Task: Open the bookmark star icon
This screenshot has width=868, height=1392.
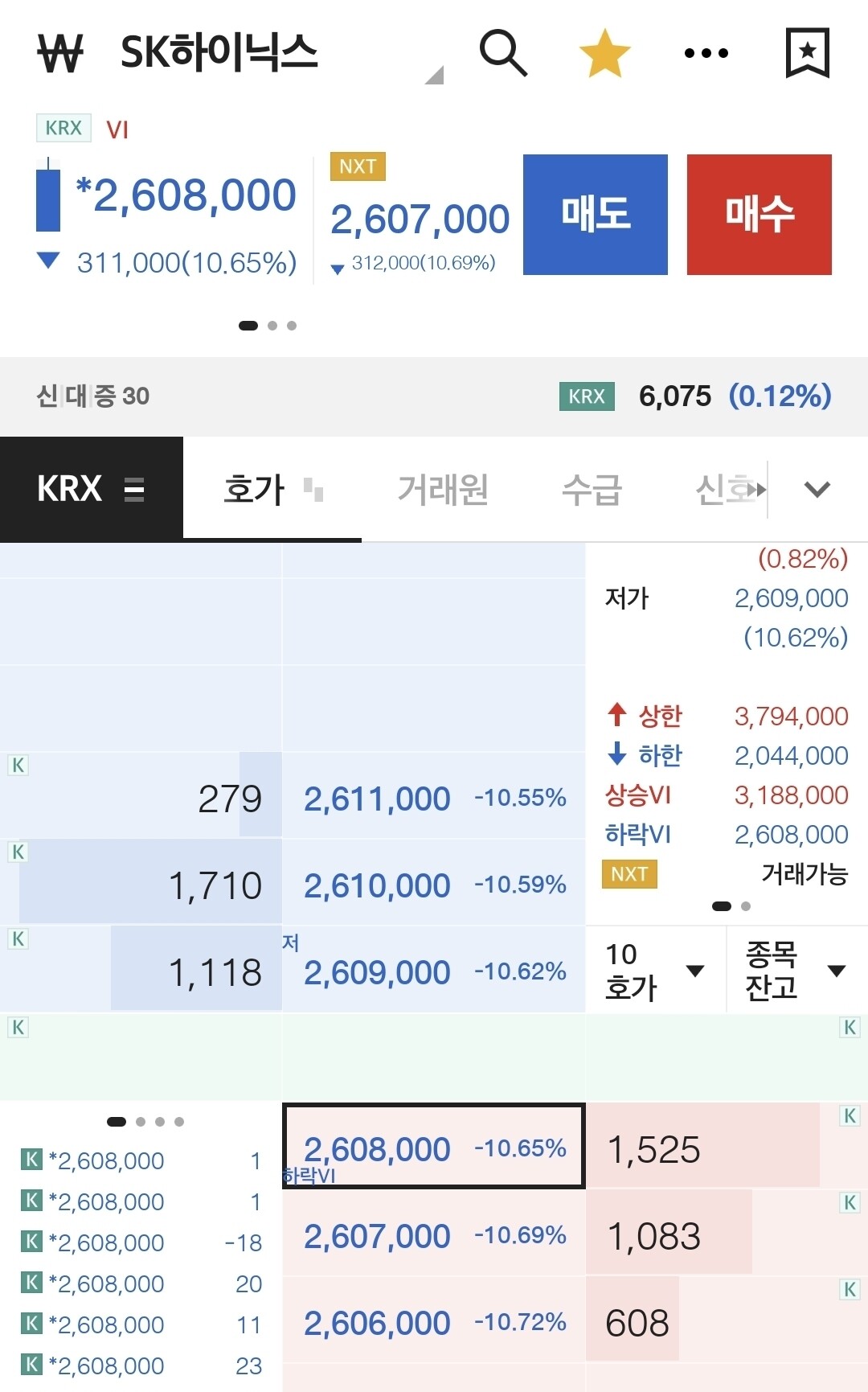Action: (x=807, y=53)
